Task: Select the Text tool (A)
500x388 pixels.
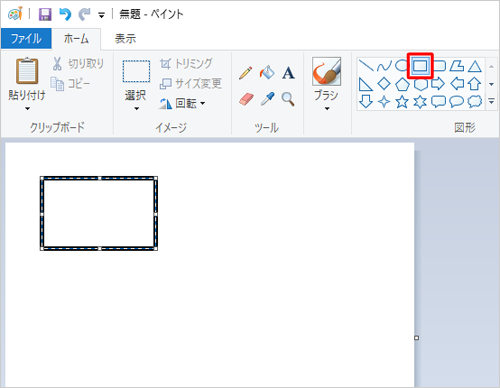Action: click(x=288, y=73)
